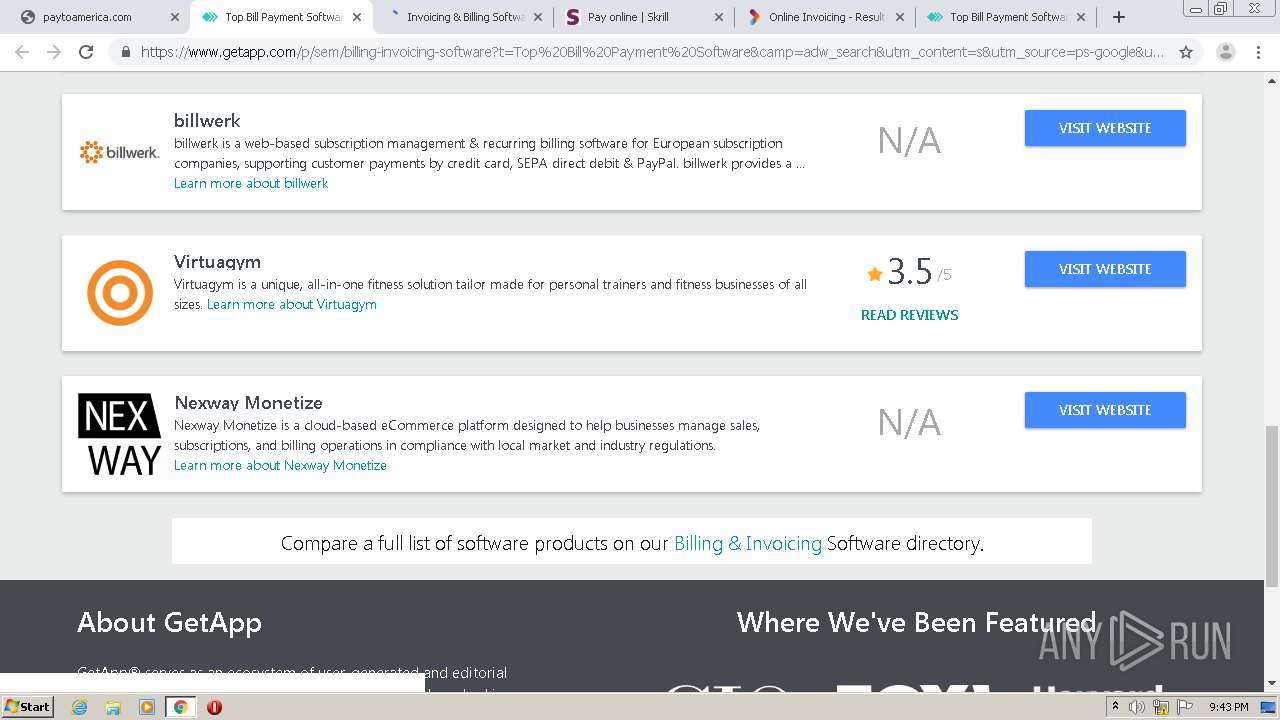
Task: Click the vertical page scrollbar thumb
Action: (1272, 505)
